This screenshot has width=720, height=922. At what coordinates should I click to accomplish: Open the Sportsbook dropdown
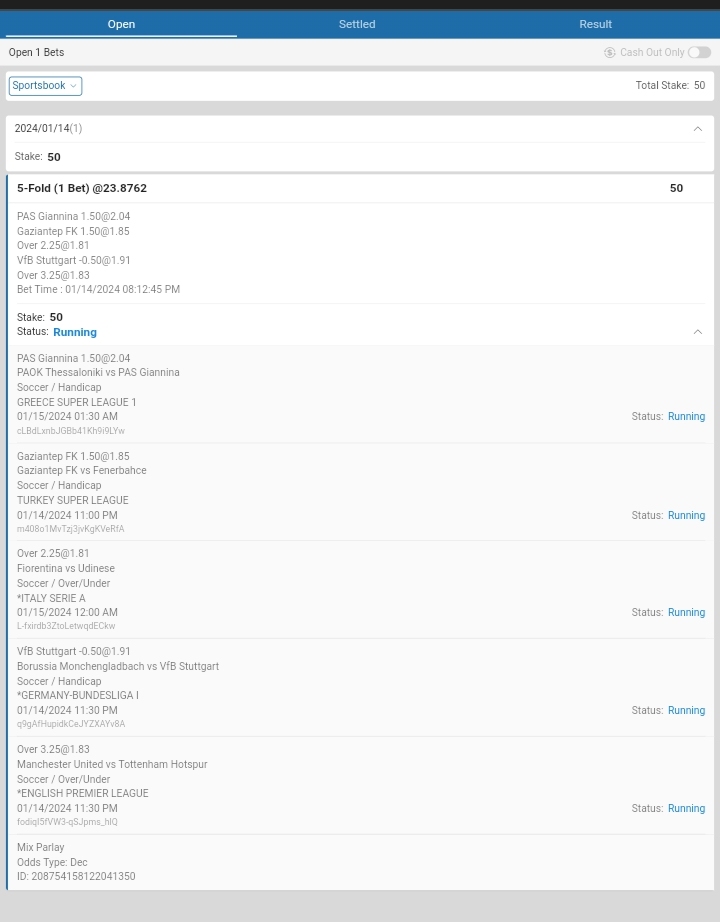[45, 86]
